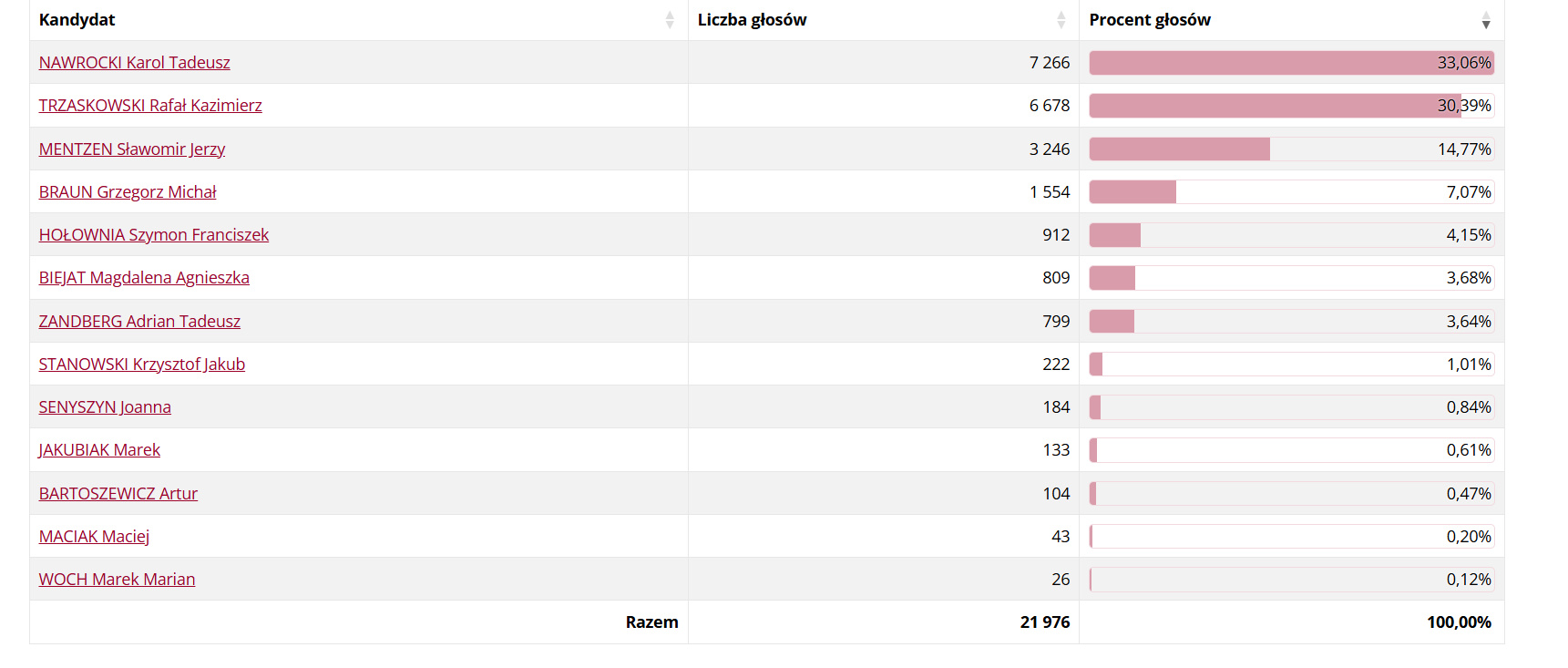The height and width of the screenshot is (668, 1568).
Task: Open NAWROCKI Karol Tadeusz candidate link
Action: pyautogui.click(x=134, y=62)
